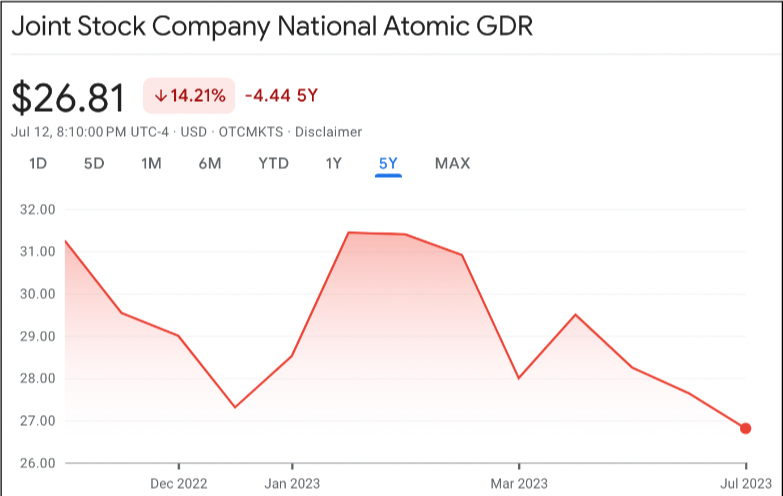Open the MAX time range
The width and height of the screenshot is (783, 496).
452,163
